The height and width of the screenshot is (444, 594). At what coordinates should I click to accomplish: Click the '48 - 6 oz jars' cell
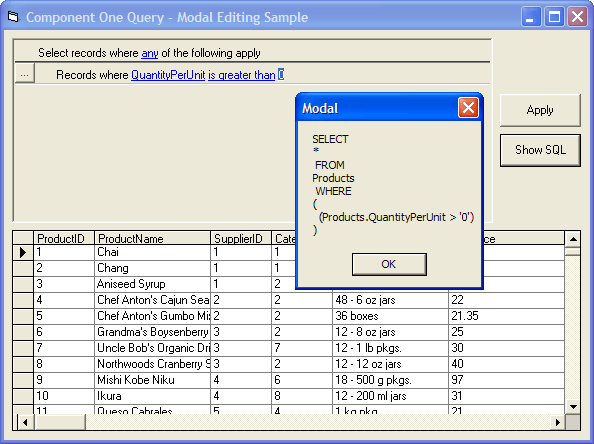pyautogui.click(x=390, y=300)
